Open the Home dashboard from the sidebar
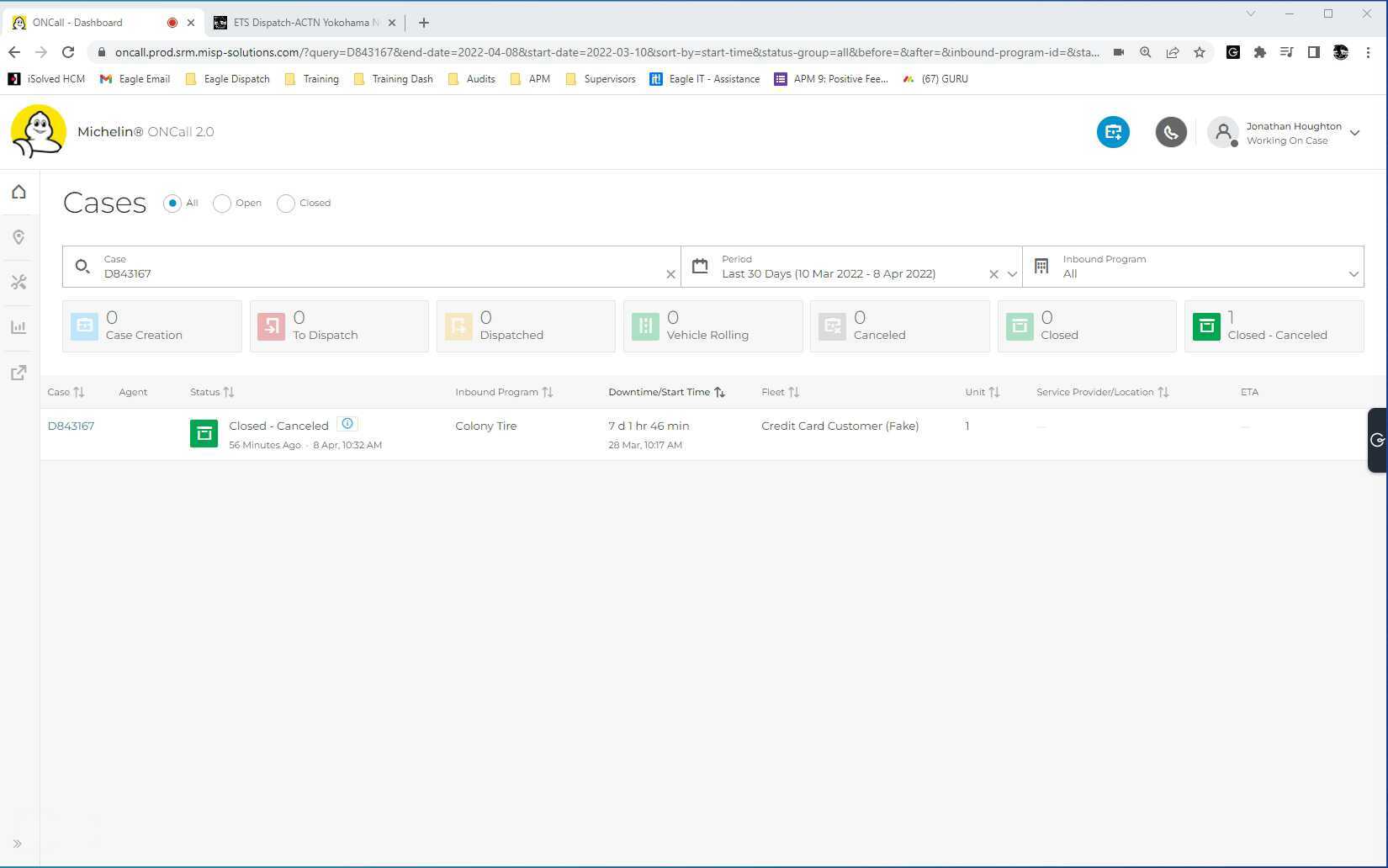The image size is (1388, 868). (x=18, y=191)
